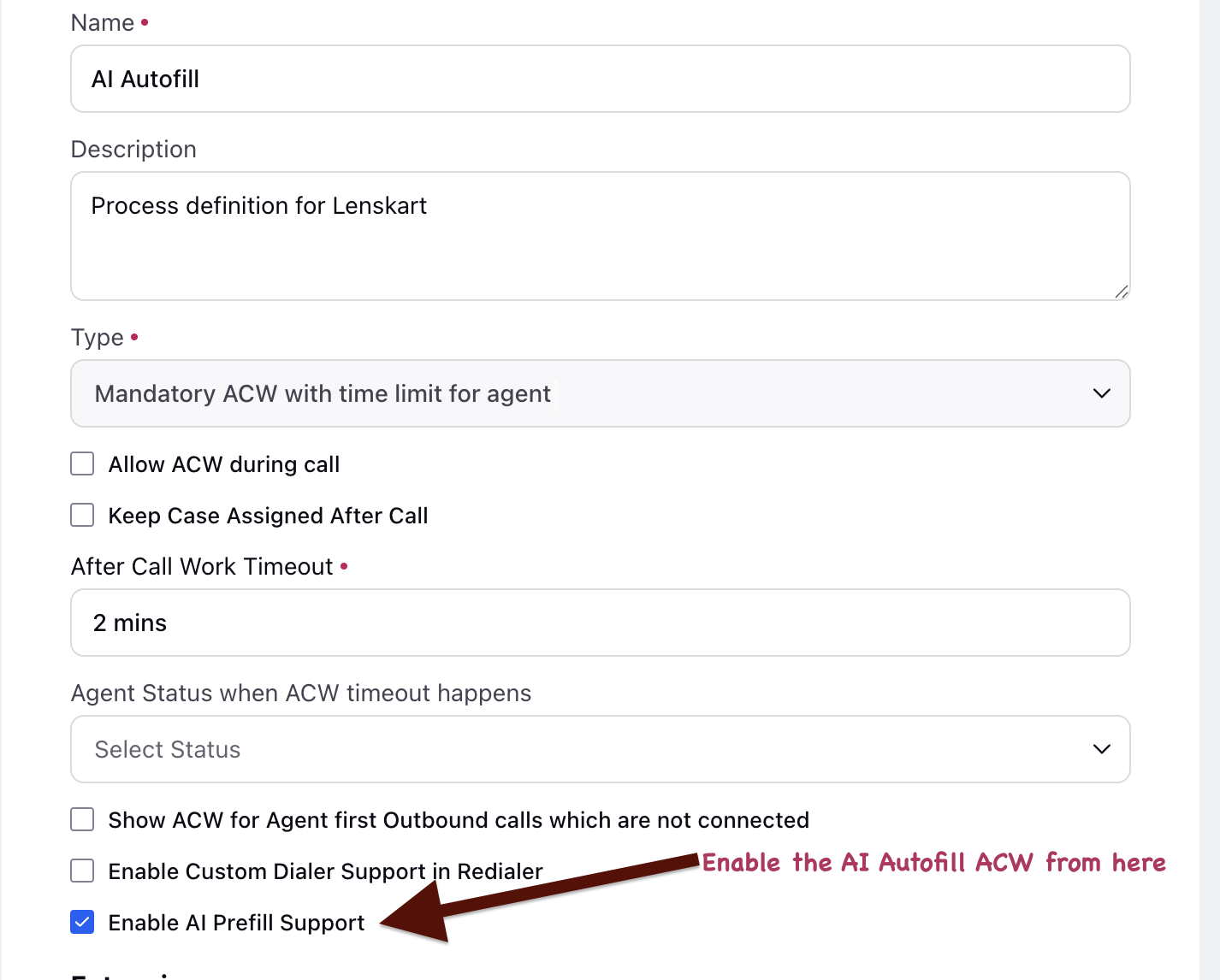Click inside the Description text area
The image size is (1220, 980).
[601, 236]
